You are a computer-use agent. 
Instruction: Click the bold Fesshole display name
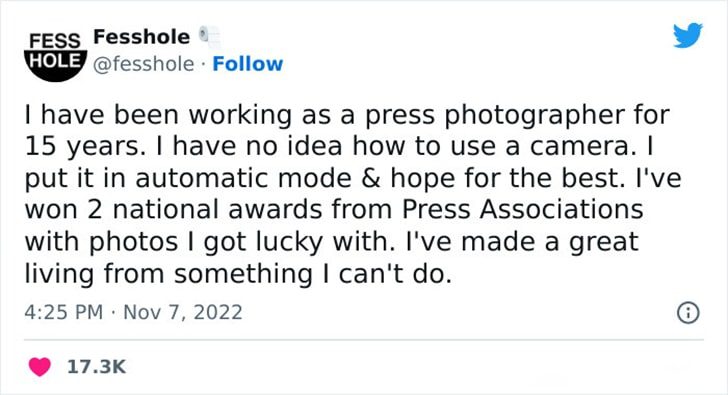(x=142, y=37)
